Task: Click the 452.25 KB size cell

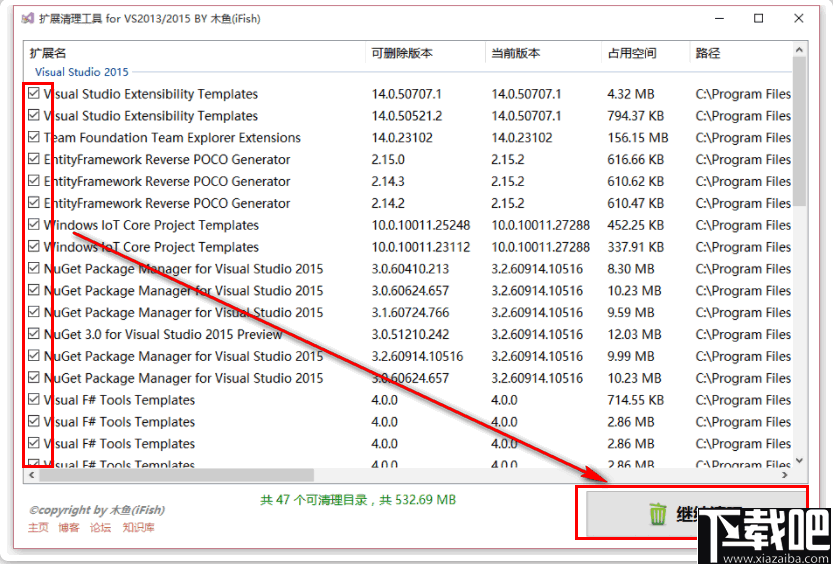Action: tap(635, 225)
